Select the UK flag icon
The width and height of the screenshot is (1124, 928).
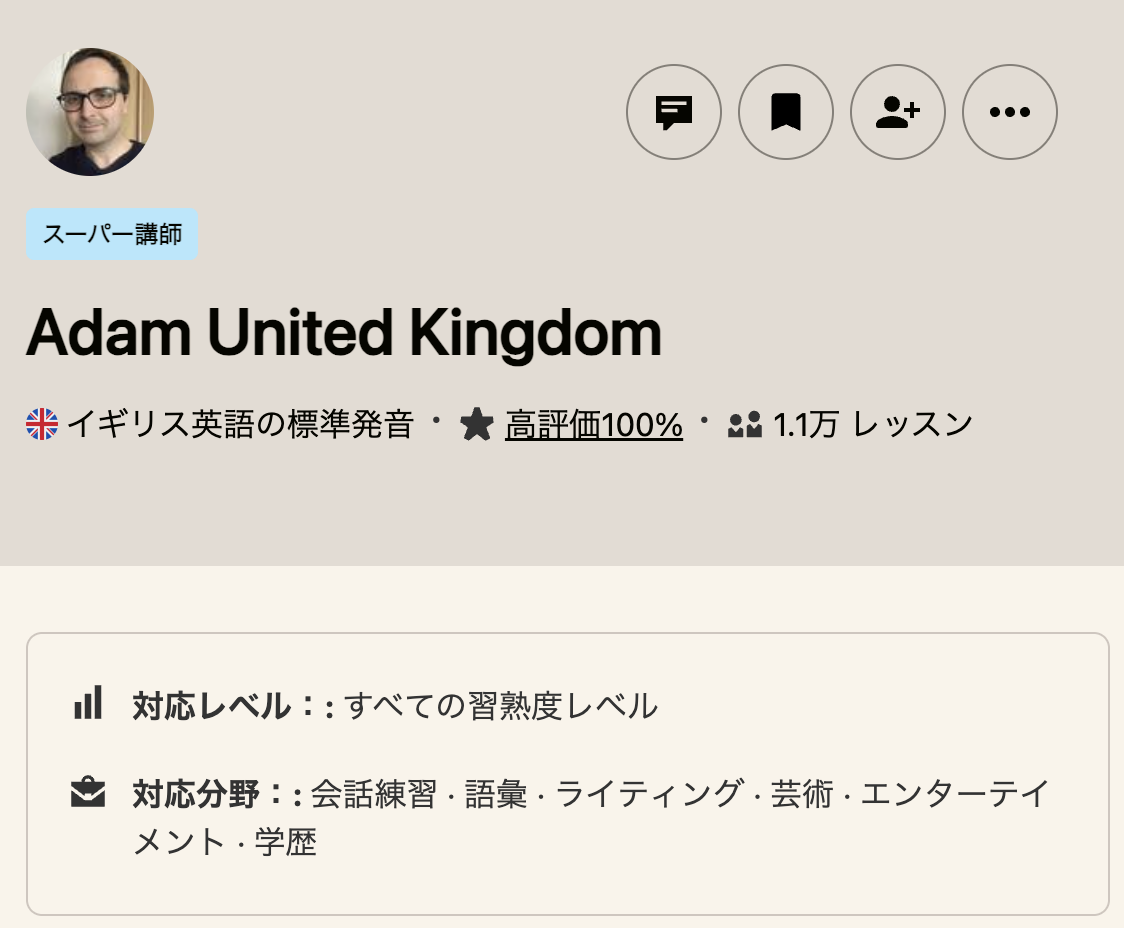41,423
